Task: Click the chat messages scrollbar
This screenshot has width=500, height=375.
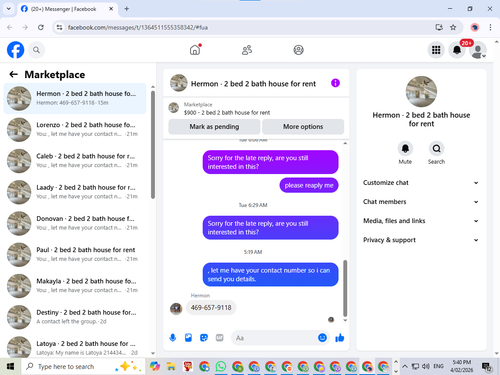Action: pyautogui.click(x=345, y=288)
